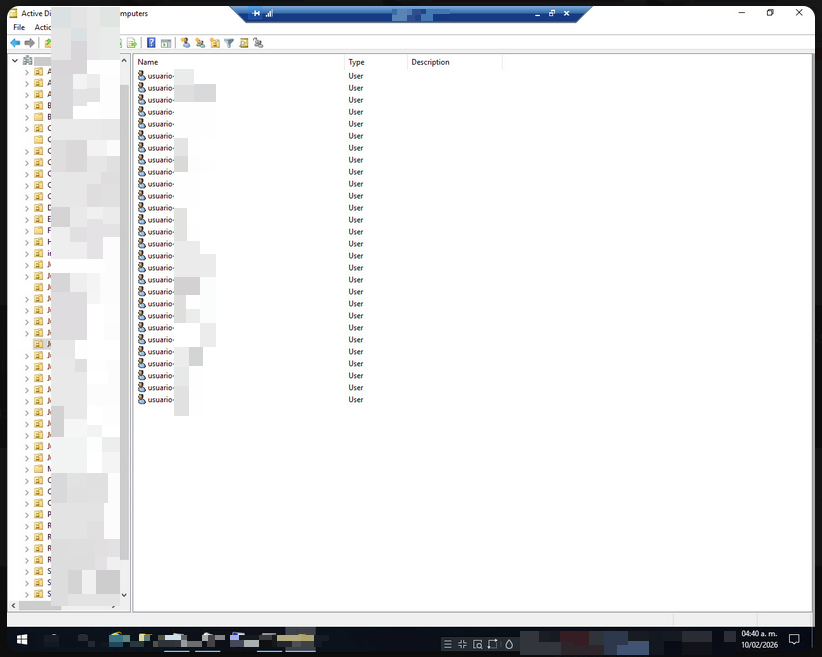
Task: Check connection quality signal bars icon
Action: coord(269,14)
